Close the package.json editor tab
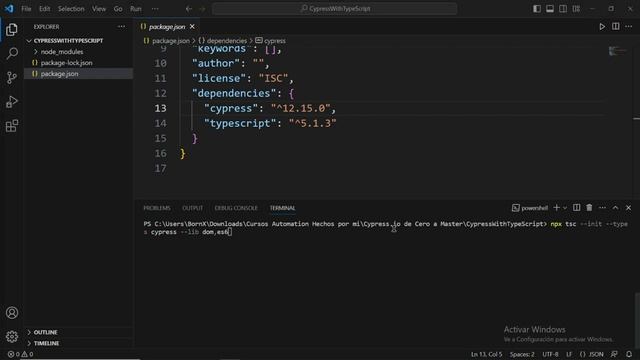640x360 pixels. [192, 27]
